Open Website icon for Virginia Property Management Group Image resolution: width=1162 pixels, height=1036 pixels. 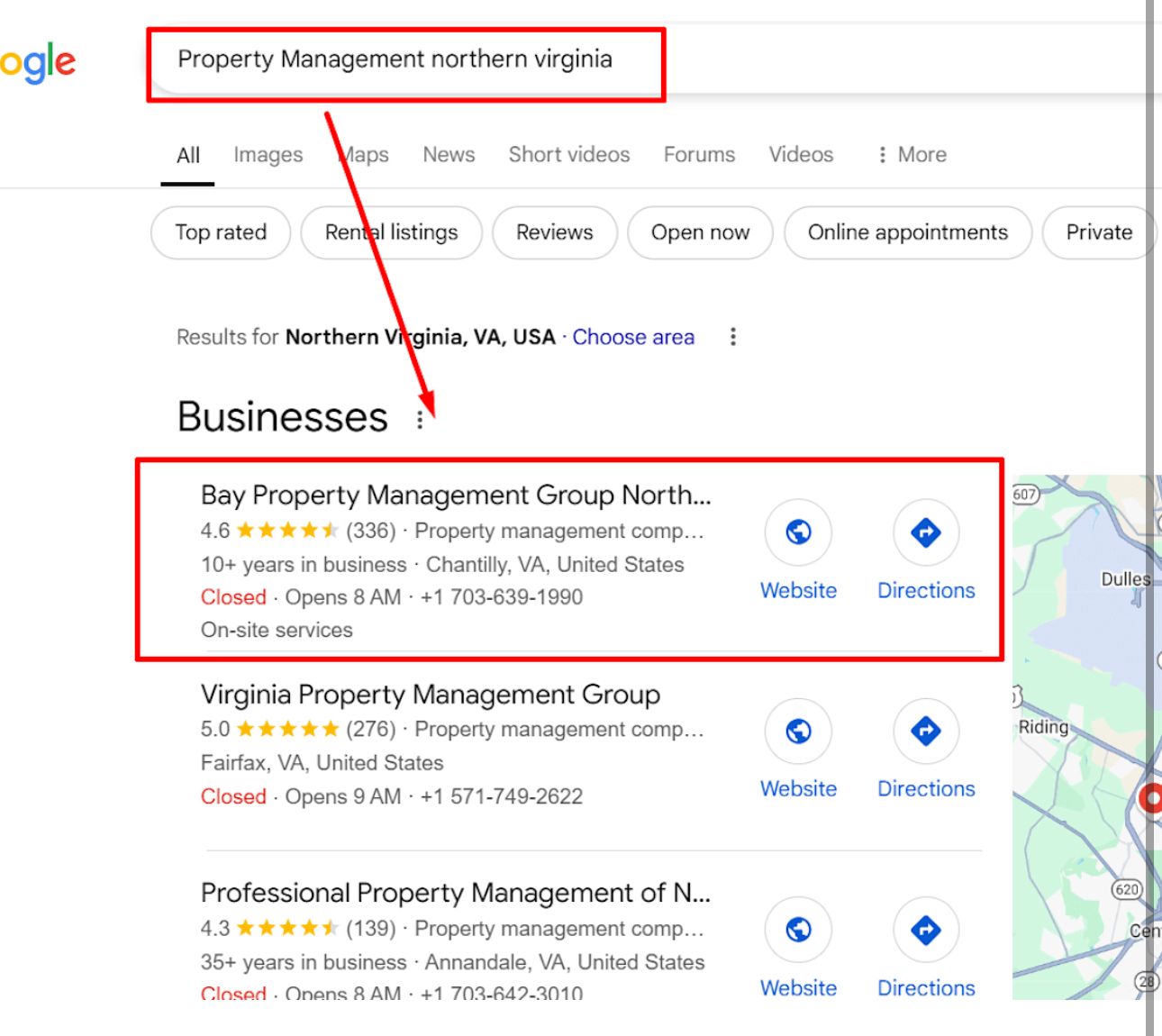click(x=798, y=731)
